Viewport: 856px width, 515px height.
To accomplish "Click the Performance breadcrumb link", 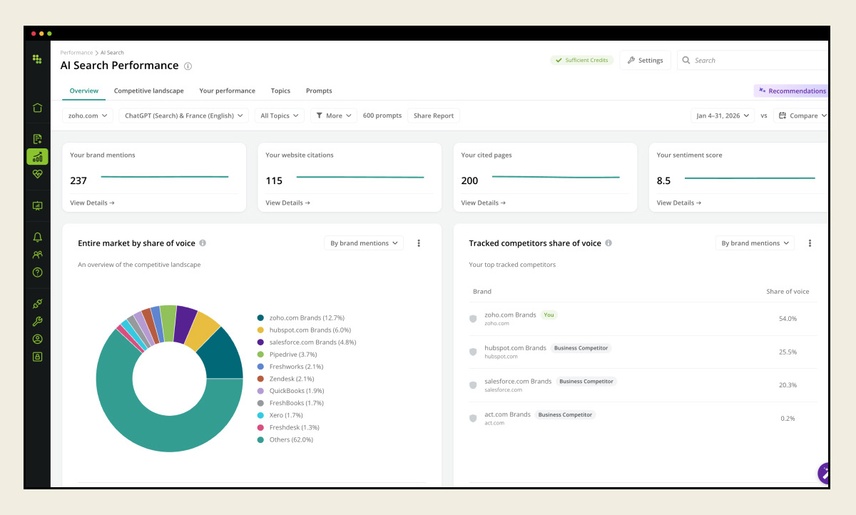I will pyautogui.click(x=76, y=52).
